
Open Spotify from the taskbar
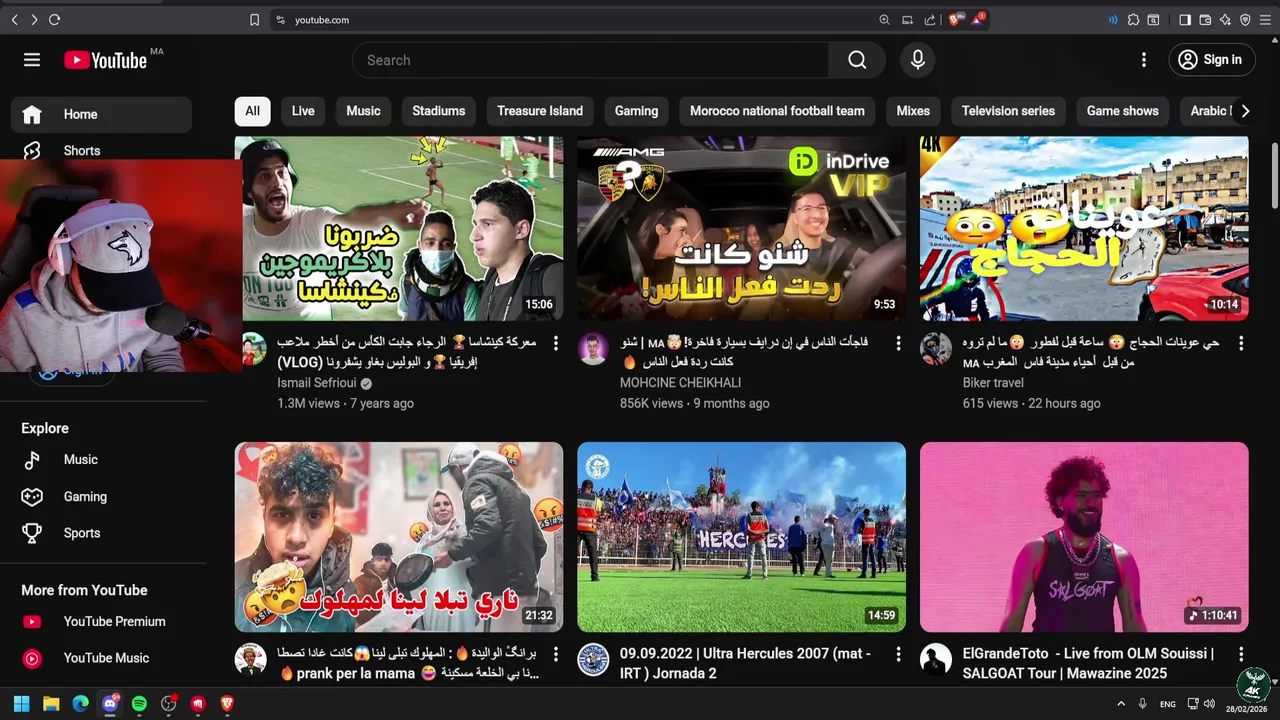click(x=139, y=704)
